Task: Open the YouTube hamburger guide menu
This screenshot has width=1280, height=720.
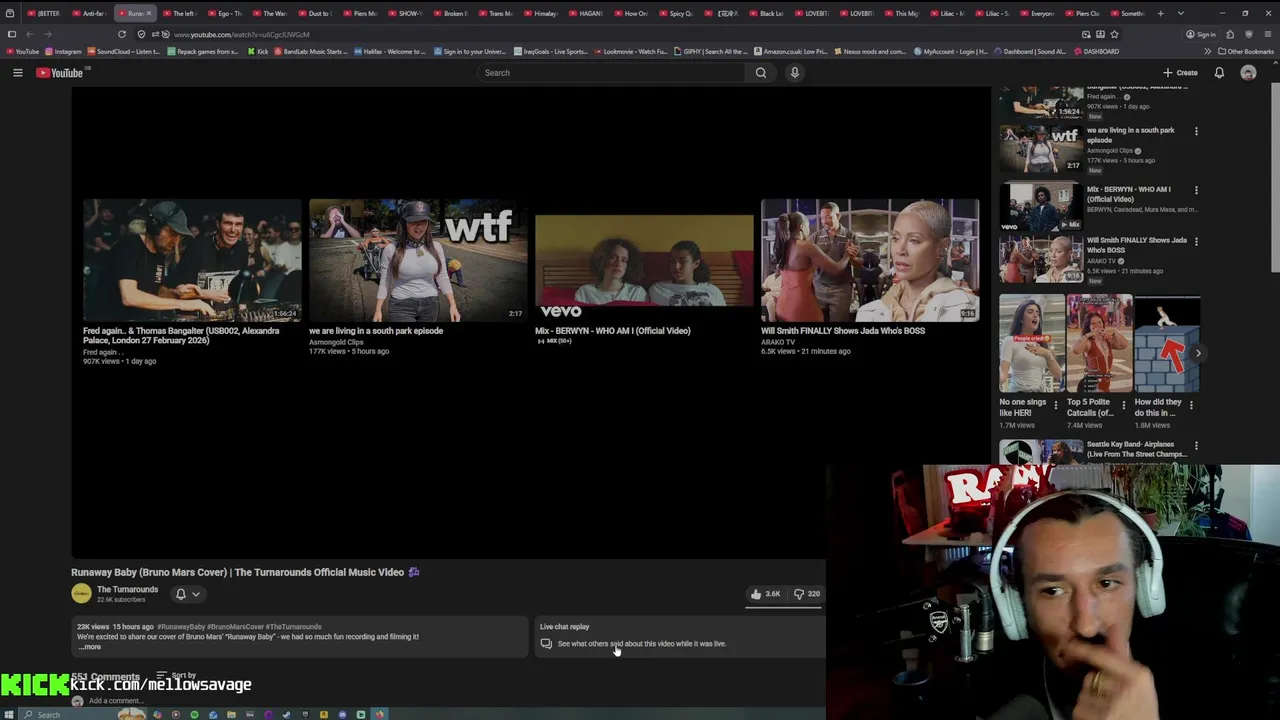Action: [x=17, y=72]
